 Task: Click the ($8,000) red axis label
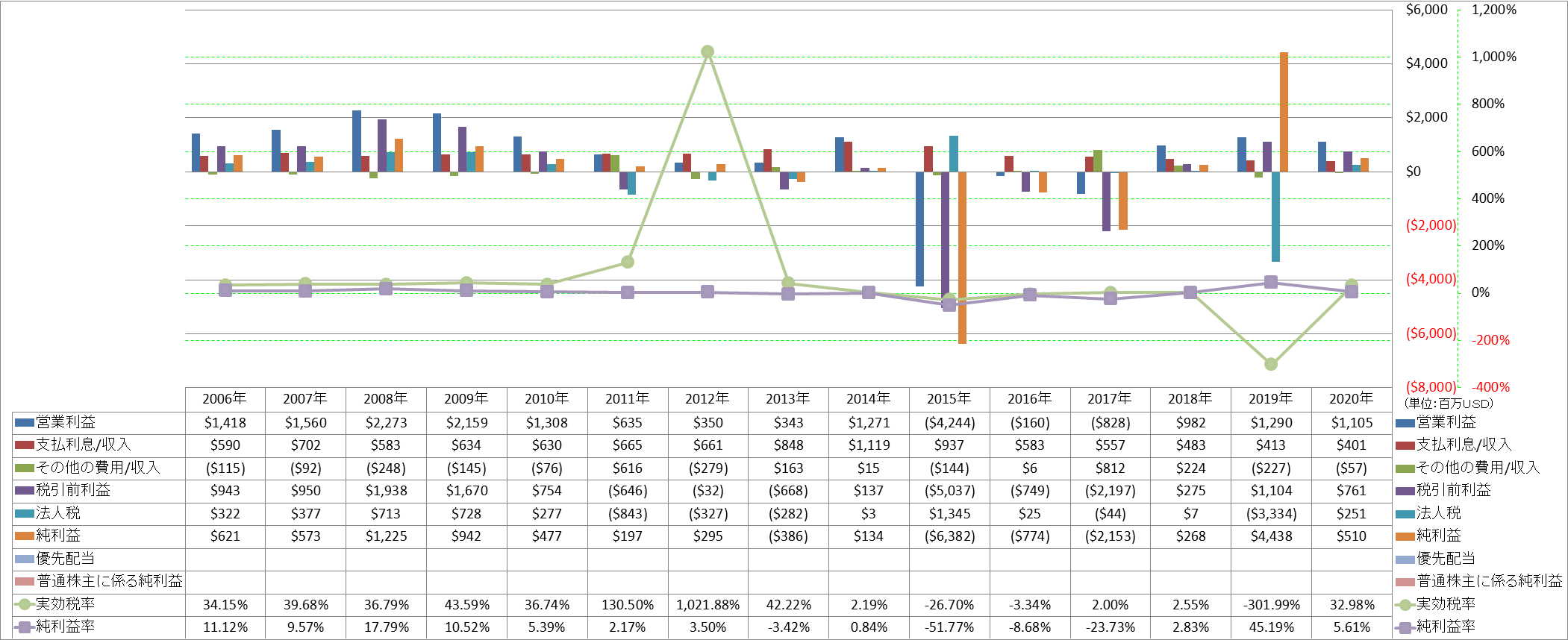1431,387
